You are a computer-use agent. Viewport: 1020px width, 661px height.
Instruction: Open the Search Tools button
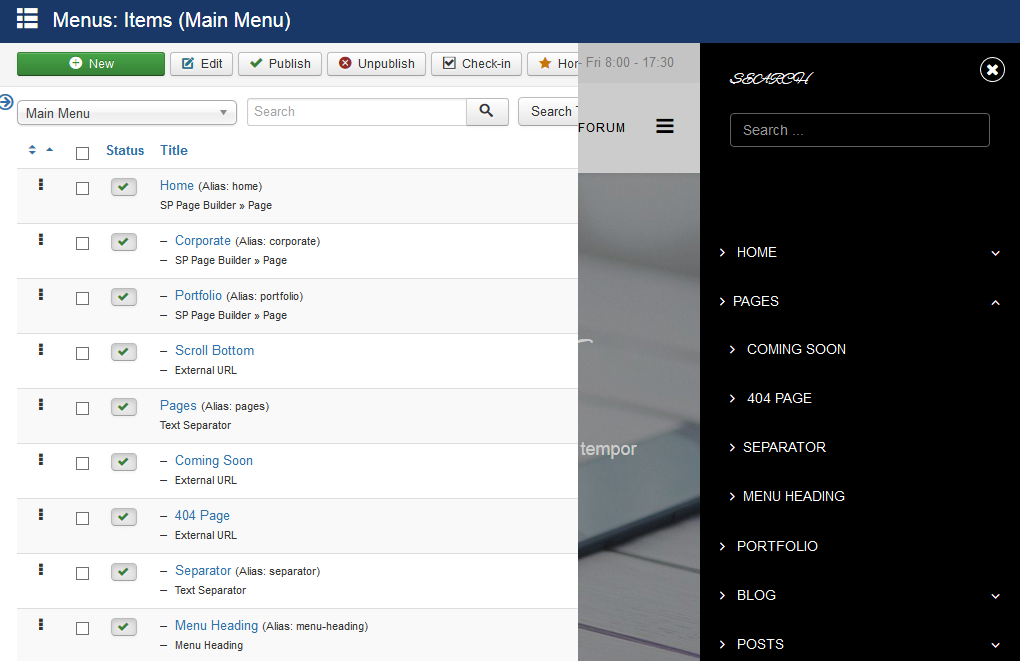pos(548,111)
